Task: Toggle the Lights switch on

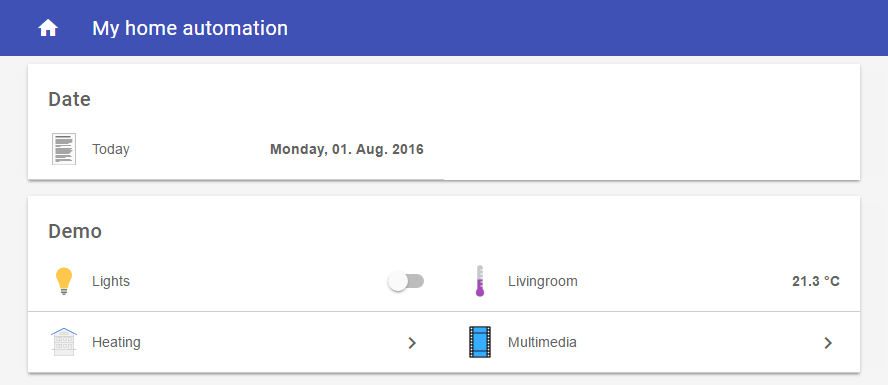Action: 406,281
